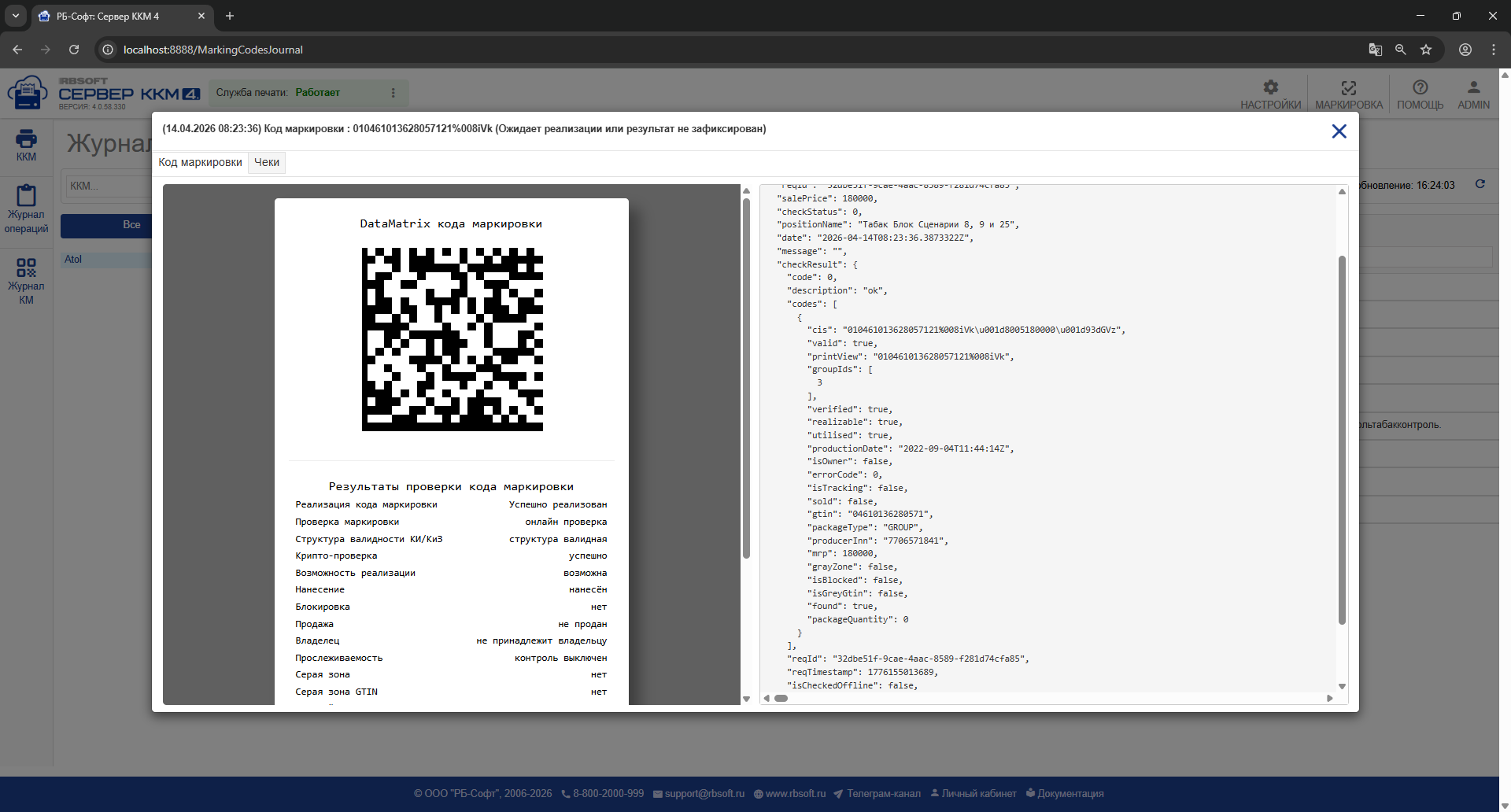Bookmark this page with the star icon
The height and width of the screenshot is (812, 1511).
coord(1426,50)
